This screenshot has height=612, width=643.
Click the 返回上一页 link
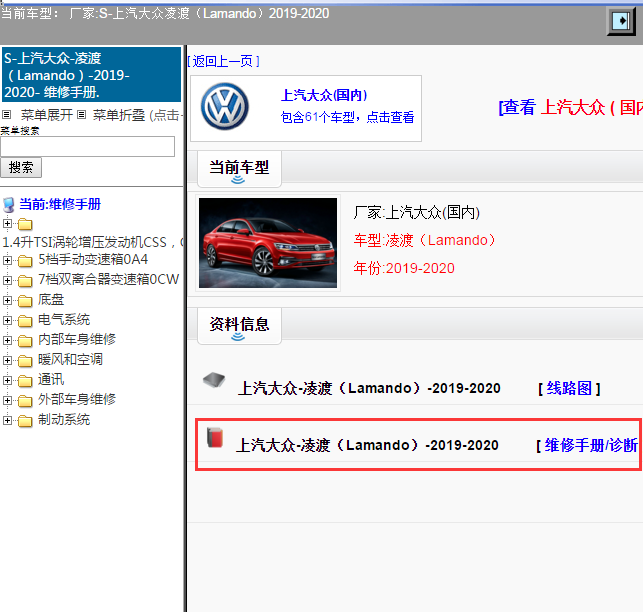223,62
